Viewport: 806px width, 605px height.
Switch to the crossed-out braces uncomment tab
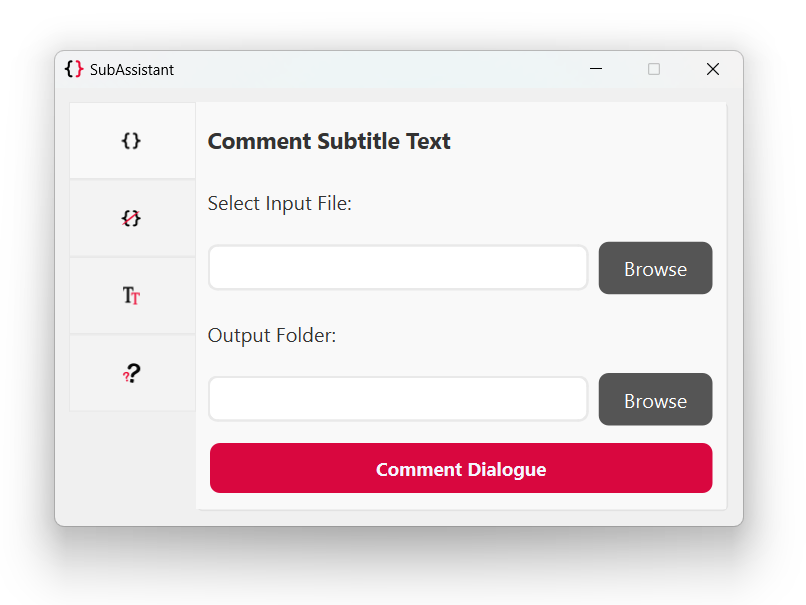[131, 218]
